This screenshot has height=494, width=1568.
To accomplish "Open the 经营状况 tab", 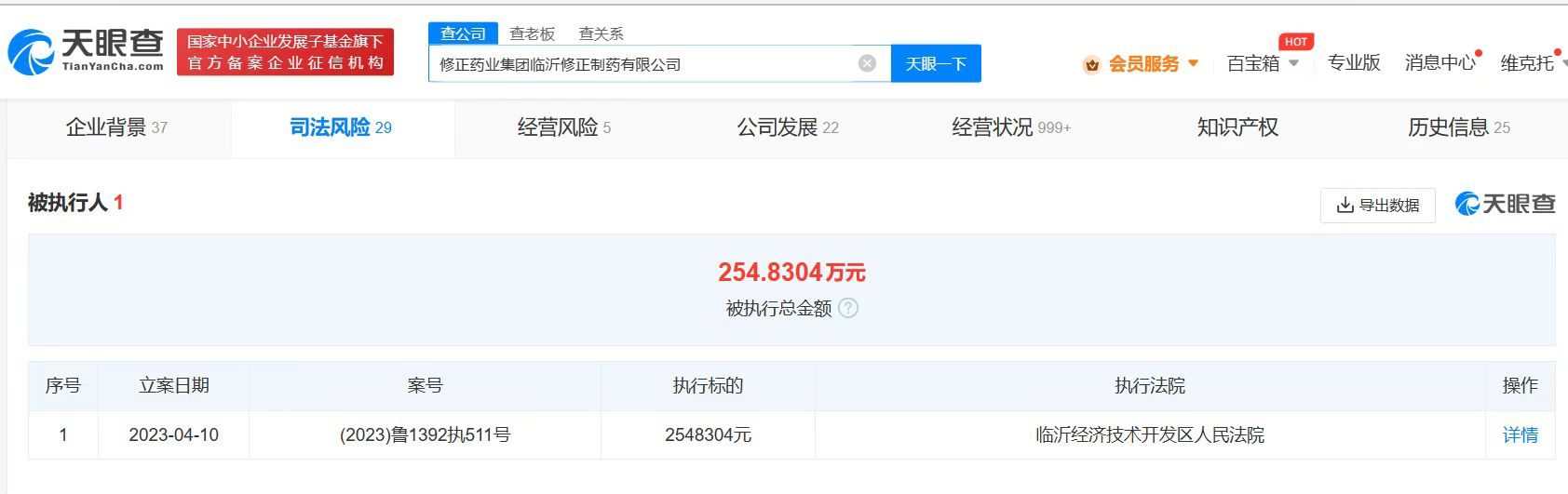I will point(1011,127).
